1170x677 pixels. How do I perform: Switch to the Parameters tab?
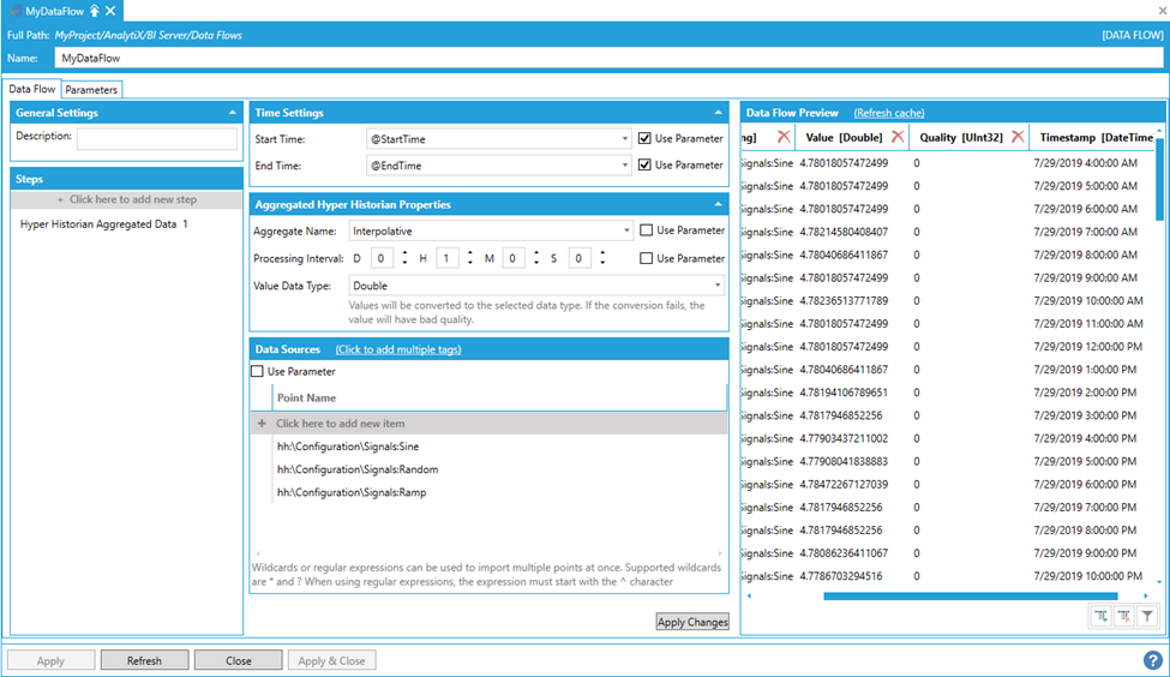click(x=91, y=89)
